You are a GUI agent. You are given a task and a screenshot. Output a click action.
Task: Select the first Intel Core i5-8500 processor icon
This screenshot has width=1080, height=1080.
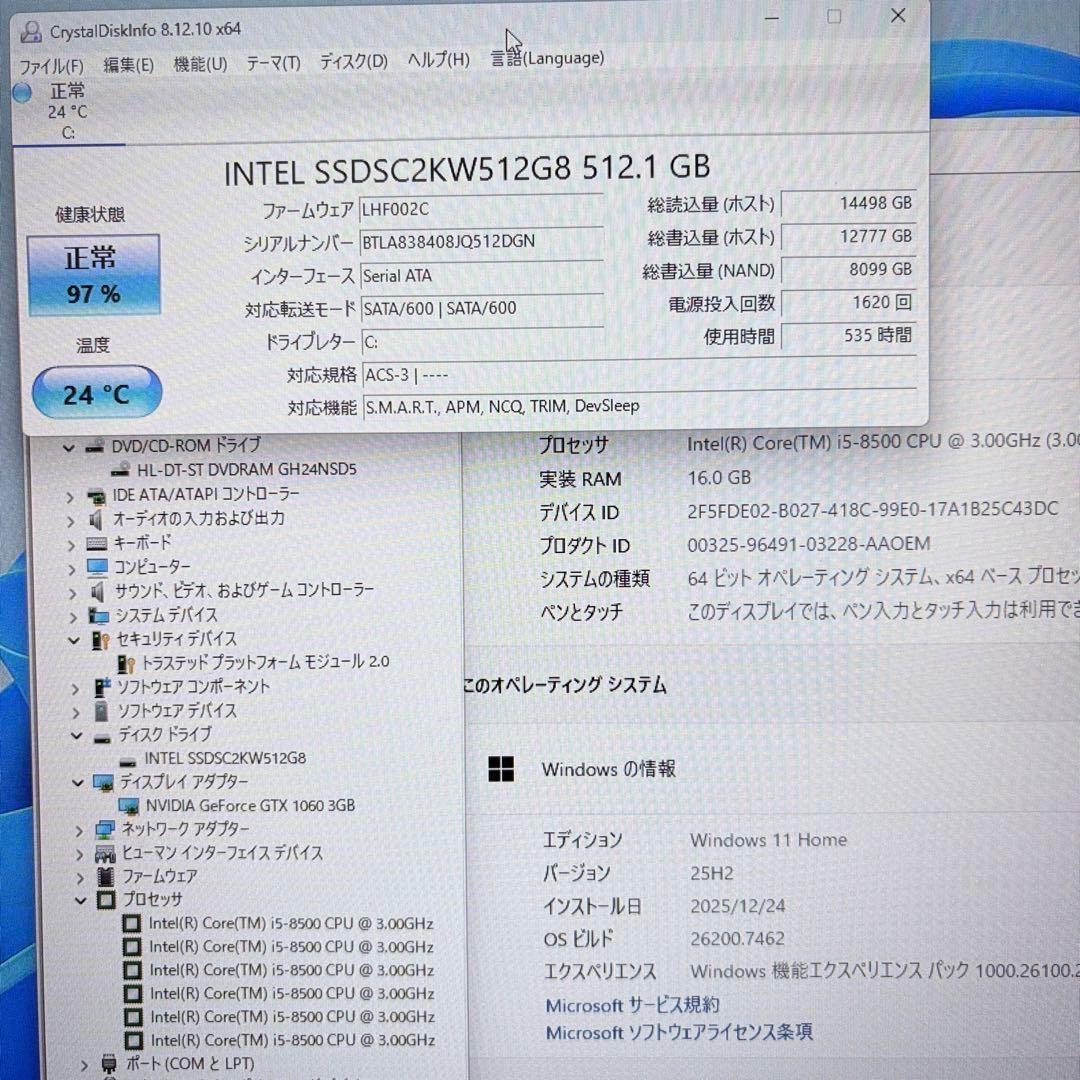(x=132, y=923)
